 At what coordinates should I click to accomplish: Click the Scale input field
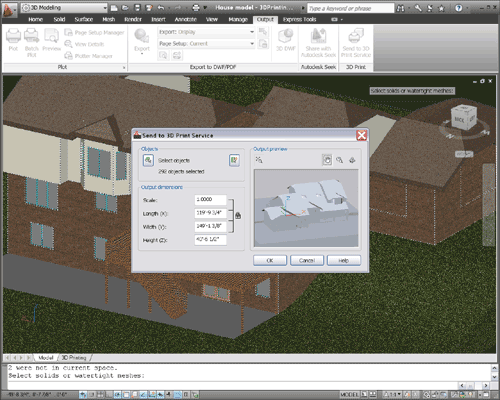(x=210, y=200)
